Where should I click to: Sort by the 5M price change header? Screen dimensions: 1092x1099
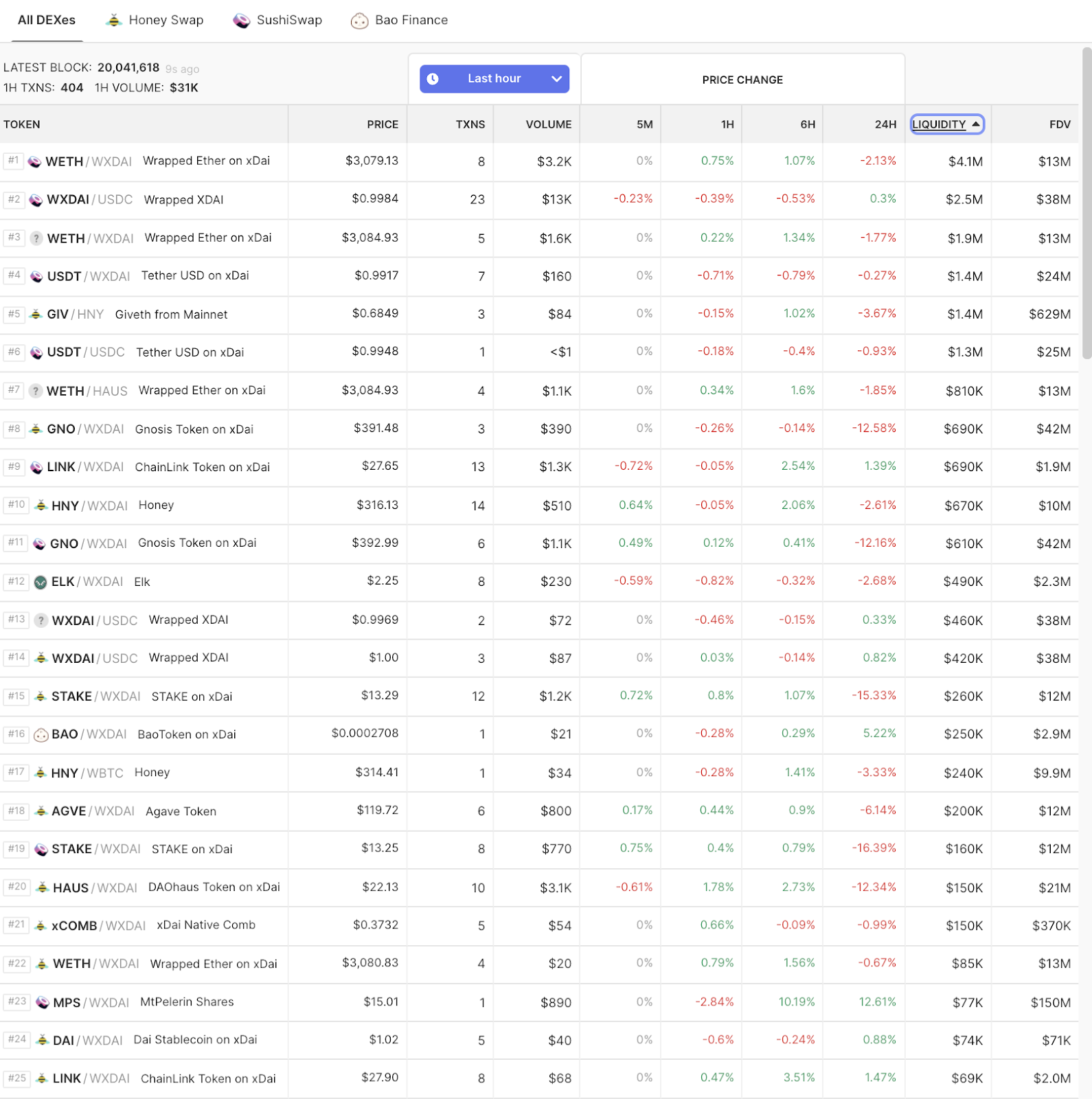645,124
